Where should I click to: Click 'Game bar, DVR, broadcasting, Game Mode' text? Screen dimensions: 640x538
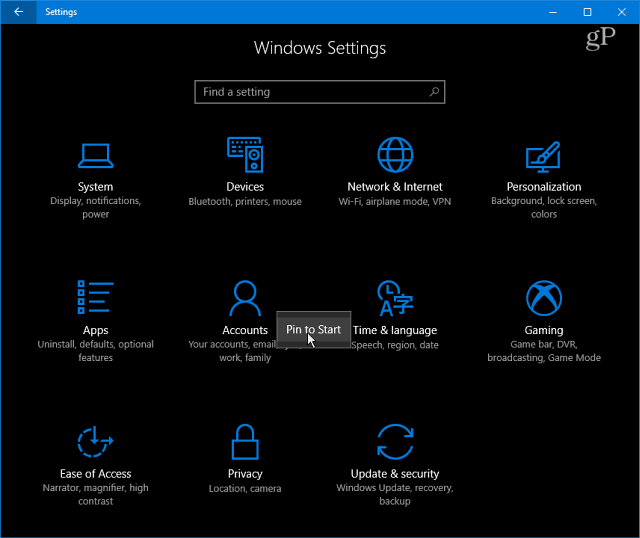[544, 351]
